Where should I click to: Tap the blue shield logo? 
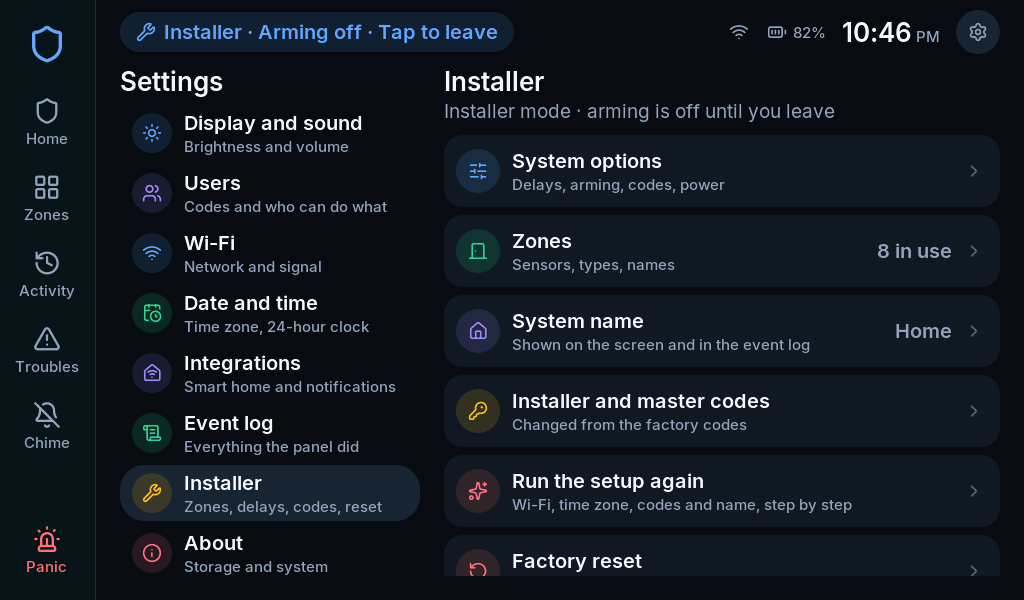click(x=47, y=44)
